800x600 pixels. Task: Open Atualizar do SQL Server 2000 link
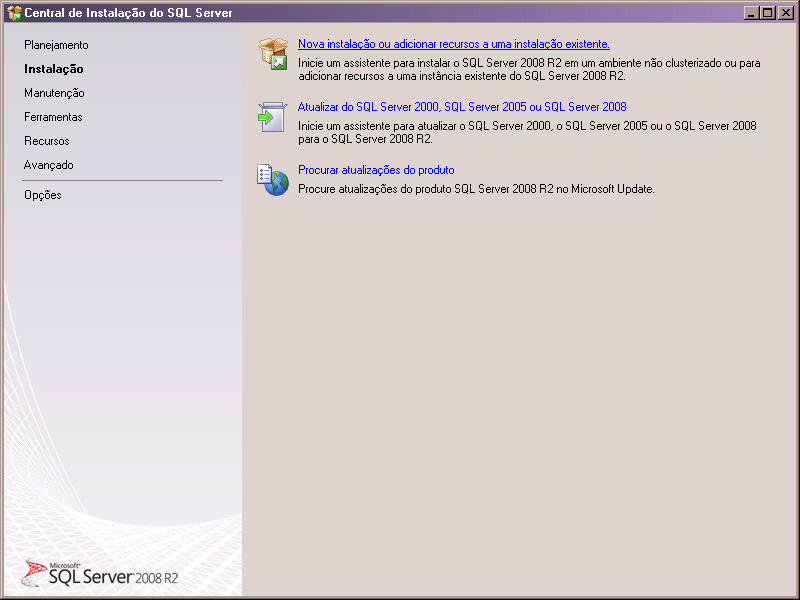[462, 107]
